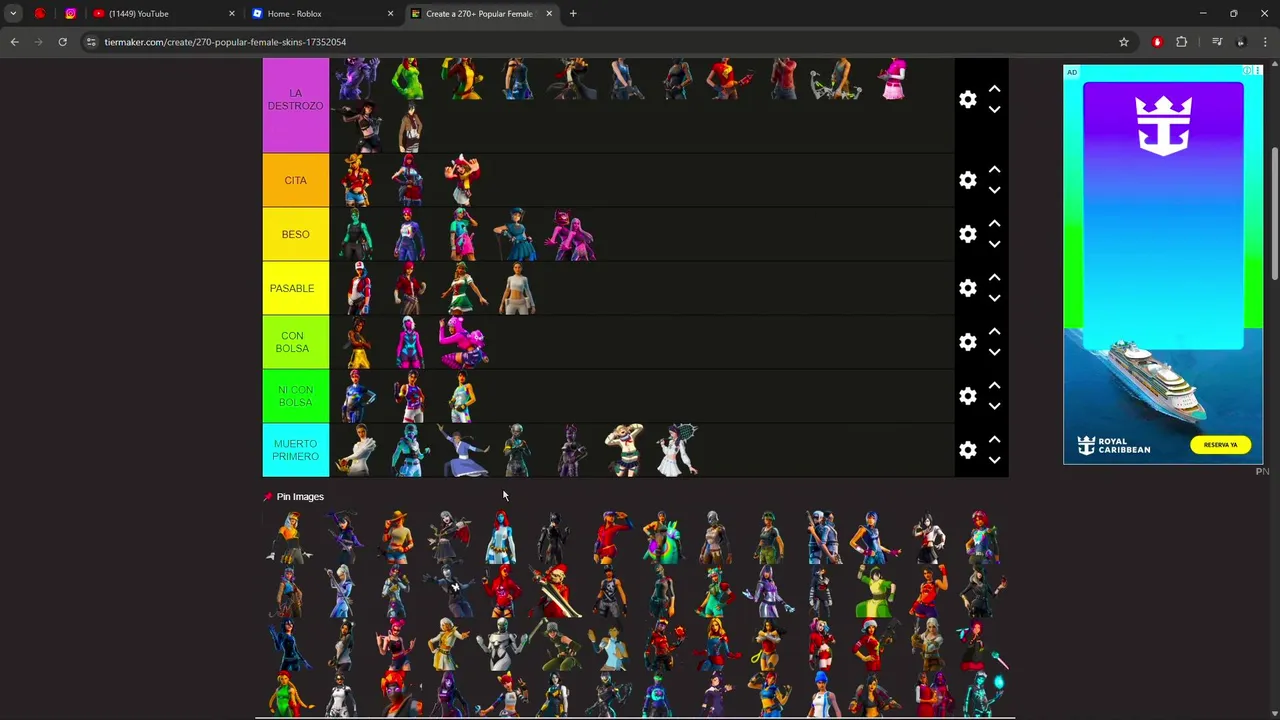Click RESERVA YA on Royal Caribbean ad

[x=1220, y=445]
